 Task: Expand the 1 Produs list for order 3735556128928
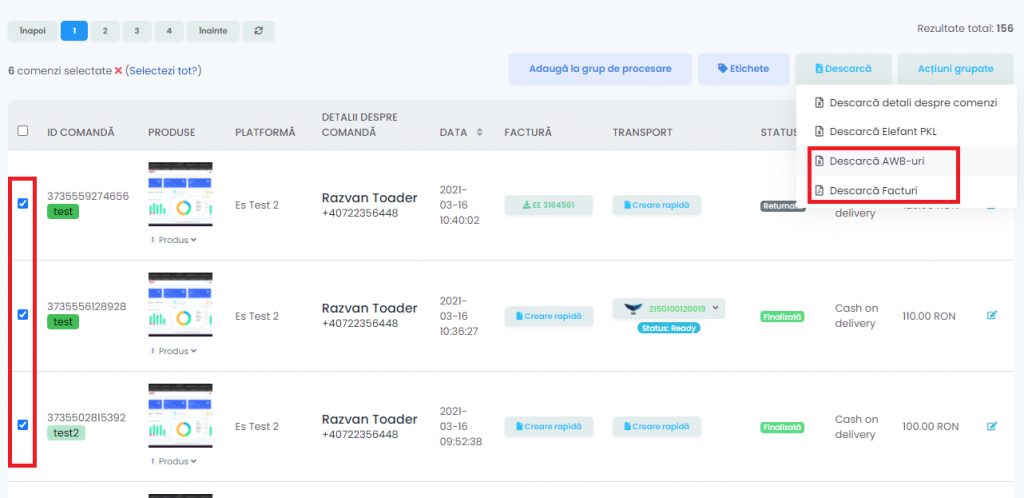pyautogui.click(x=174, y=351)
